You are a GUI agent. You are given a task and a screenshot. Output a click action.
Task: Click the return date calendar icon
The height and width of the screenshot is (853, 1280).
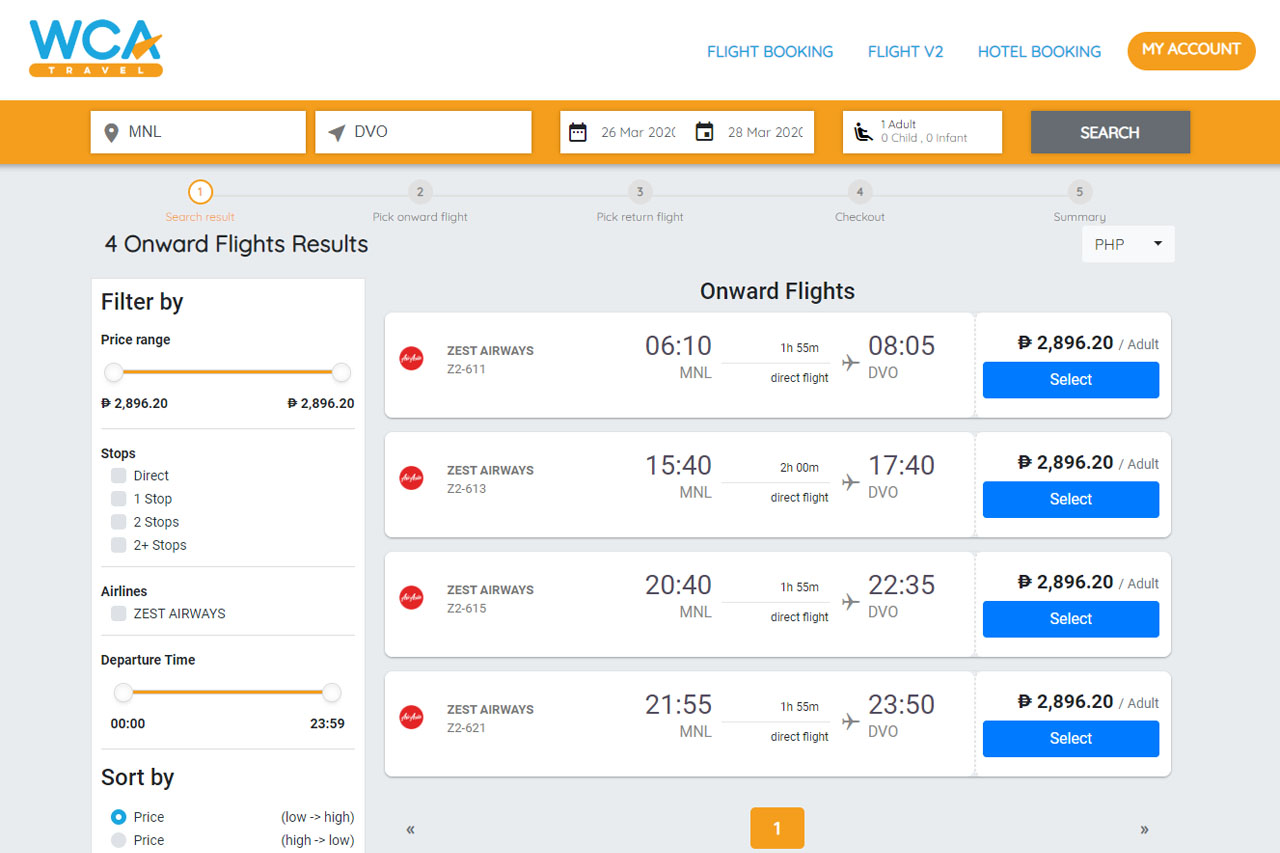704,132
